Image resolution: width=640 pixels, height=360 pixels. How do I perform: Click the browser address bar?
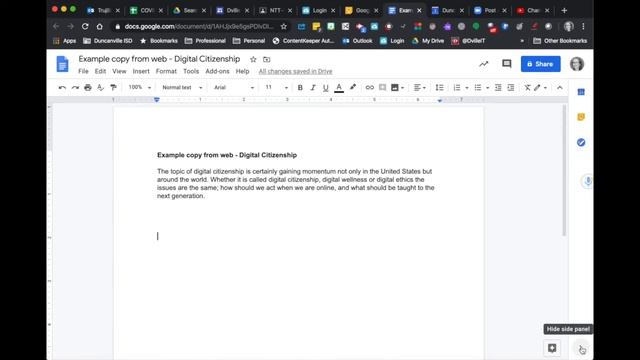(x=200, y=27)
